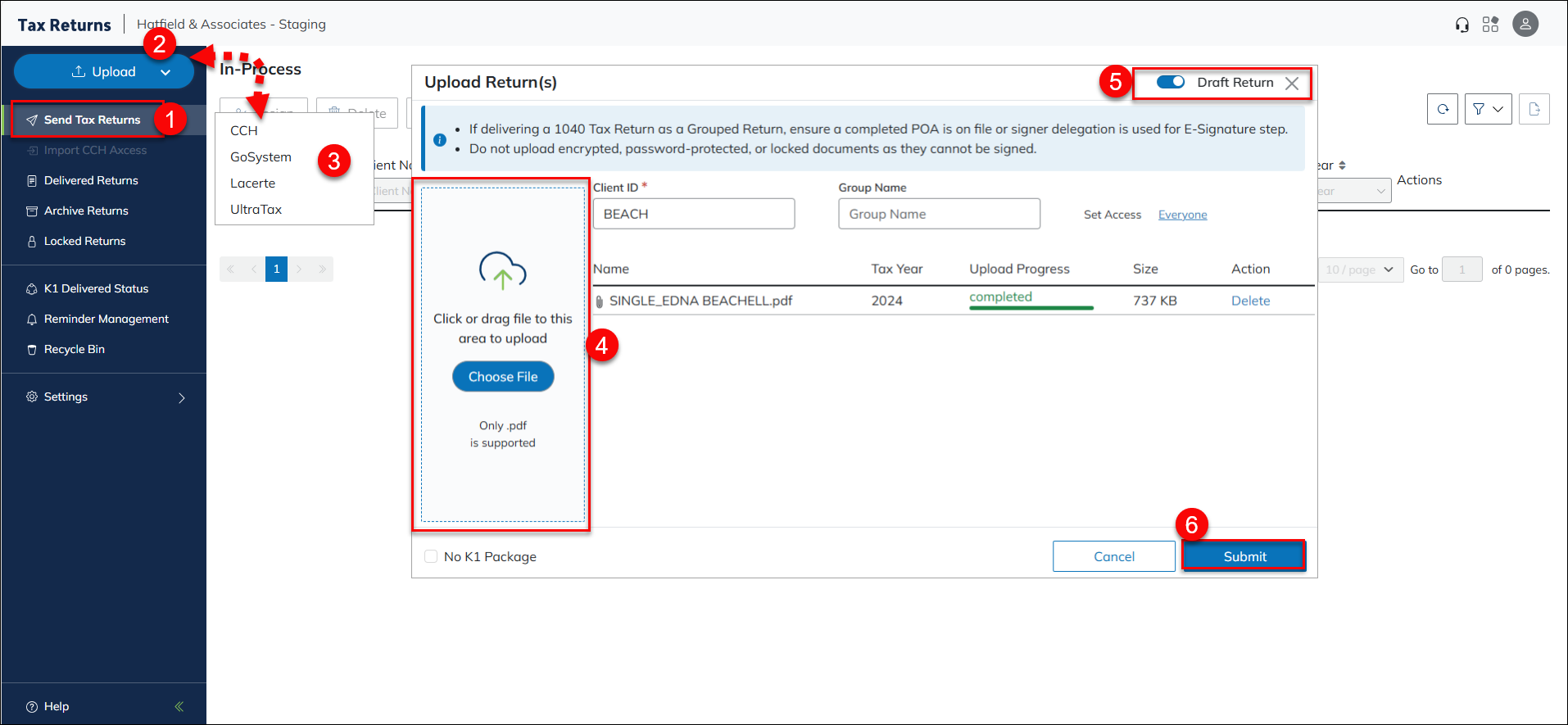Select UltraTax from the upload menu
This screenshot has width=1568, height=725.
point(256,210)
